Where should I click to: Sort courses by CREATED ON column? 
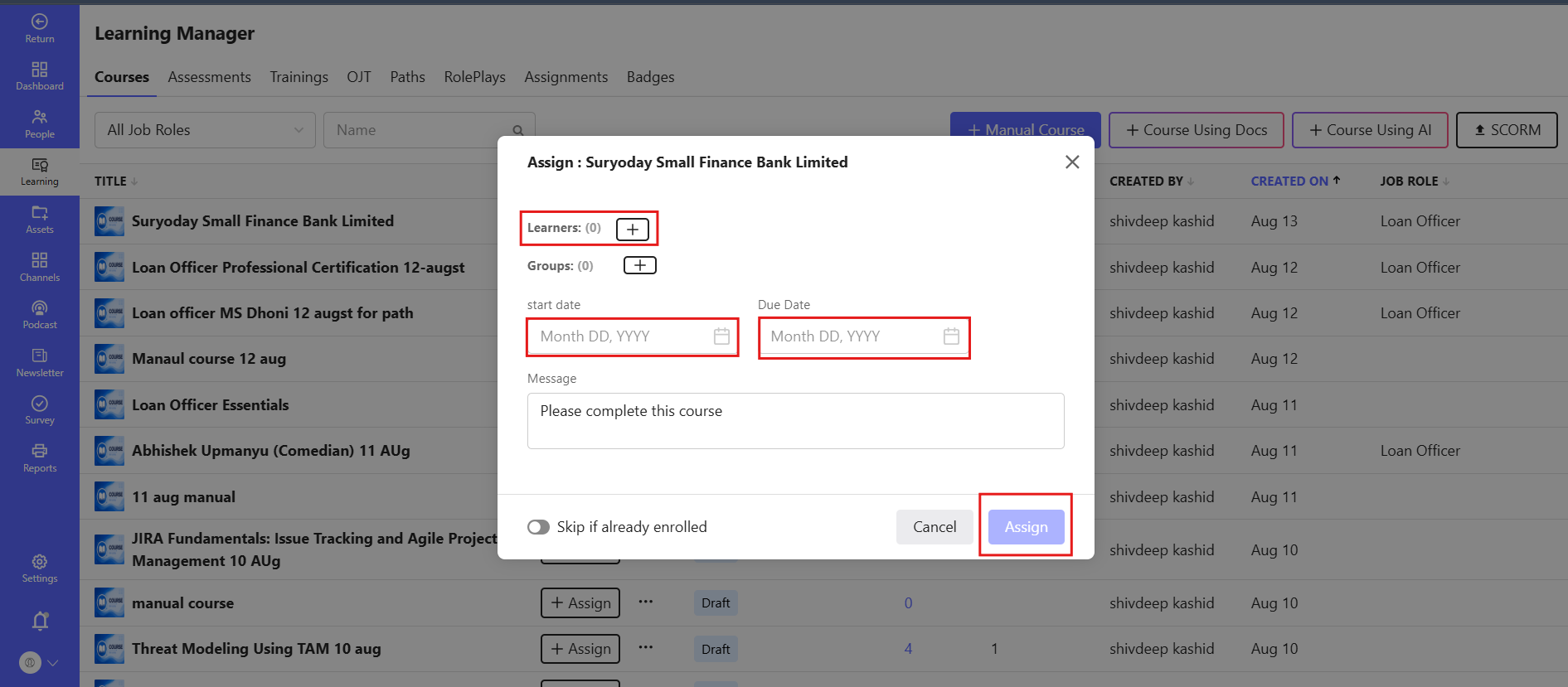(1295, 181)
